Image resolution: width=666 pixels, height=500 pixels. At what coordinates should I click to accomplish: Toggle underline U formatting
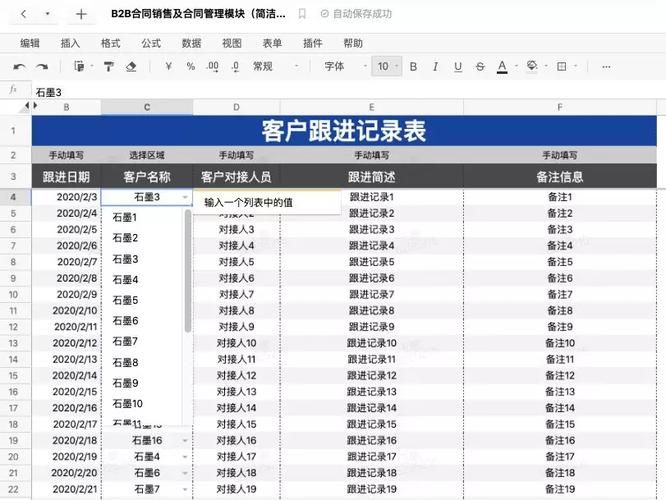coord(458,67)
